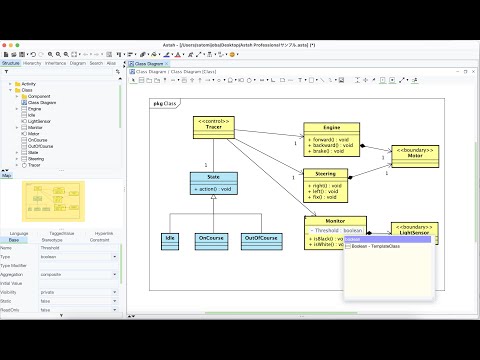Select the Motor boundary class box
This screenshot has width=480, height=360.
(x=415, y=156)
